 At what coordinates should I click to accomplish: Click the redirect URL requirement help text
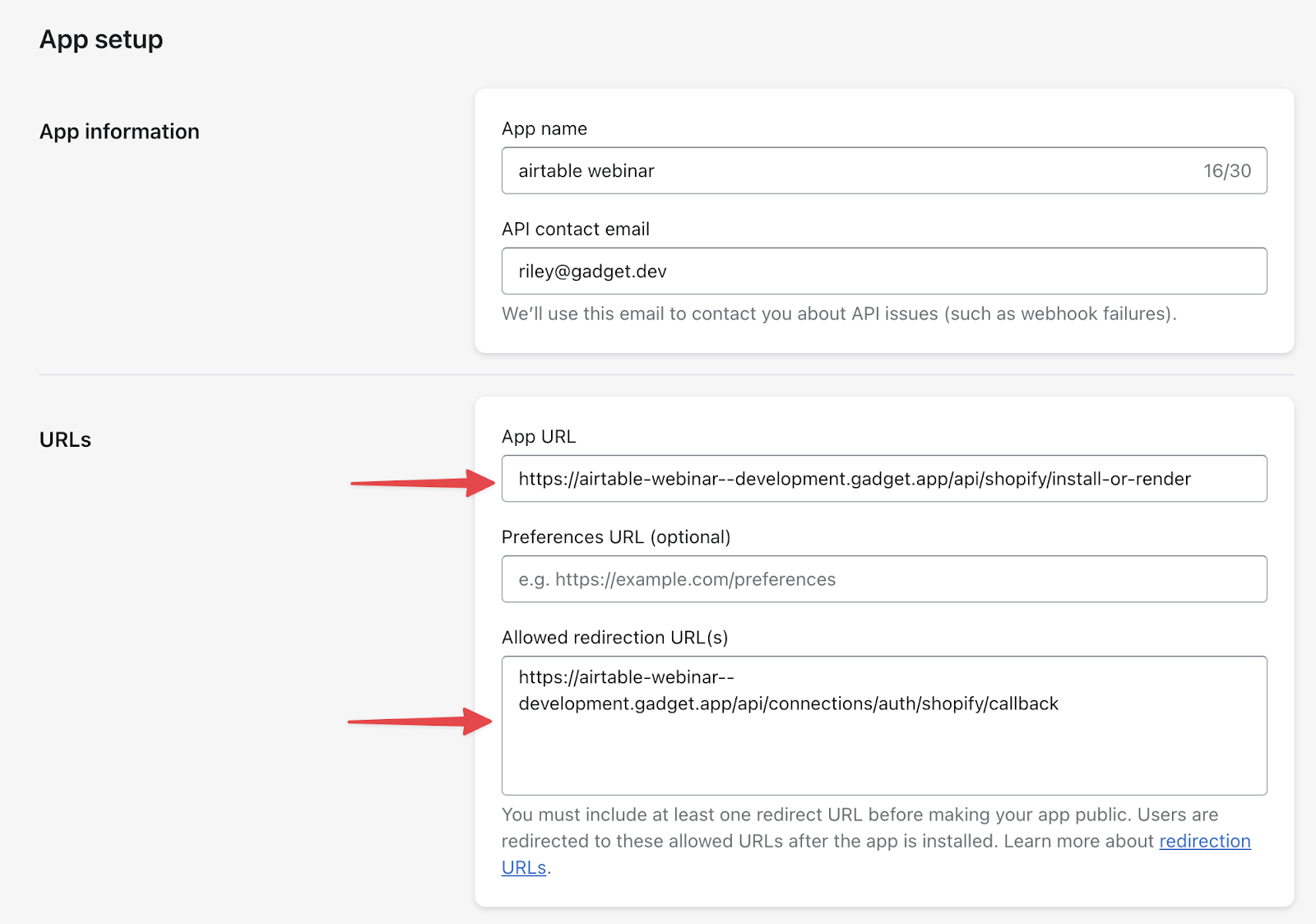tap(876, 841)
